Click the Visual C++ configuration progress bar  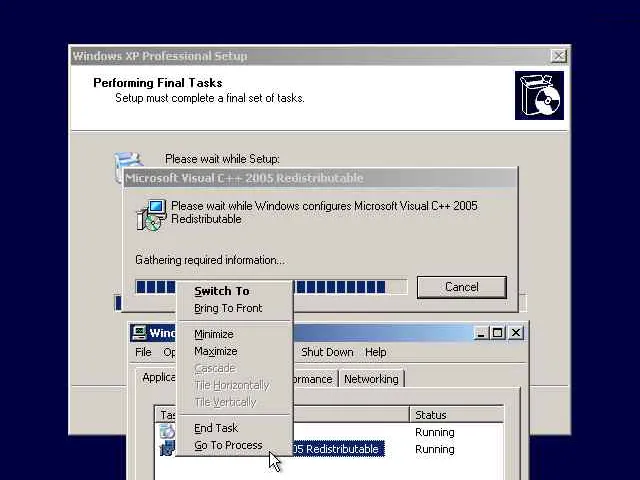(x=271, y=287)
